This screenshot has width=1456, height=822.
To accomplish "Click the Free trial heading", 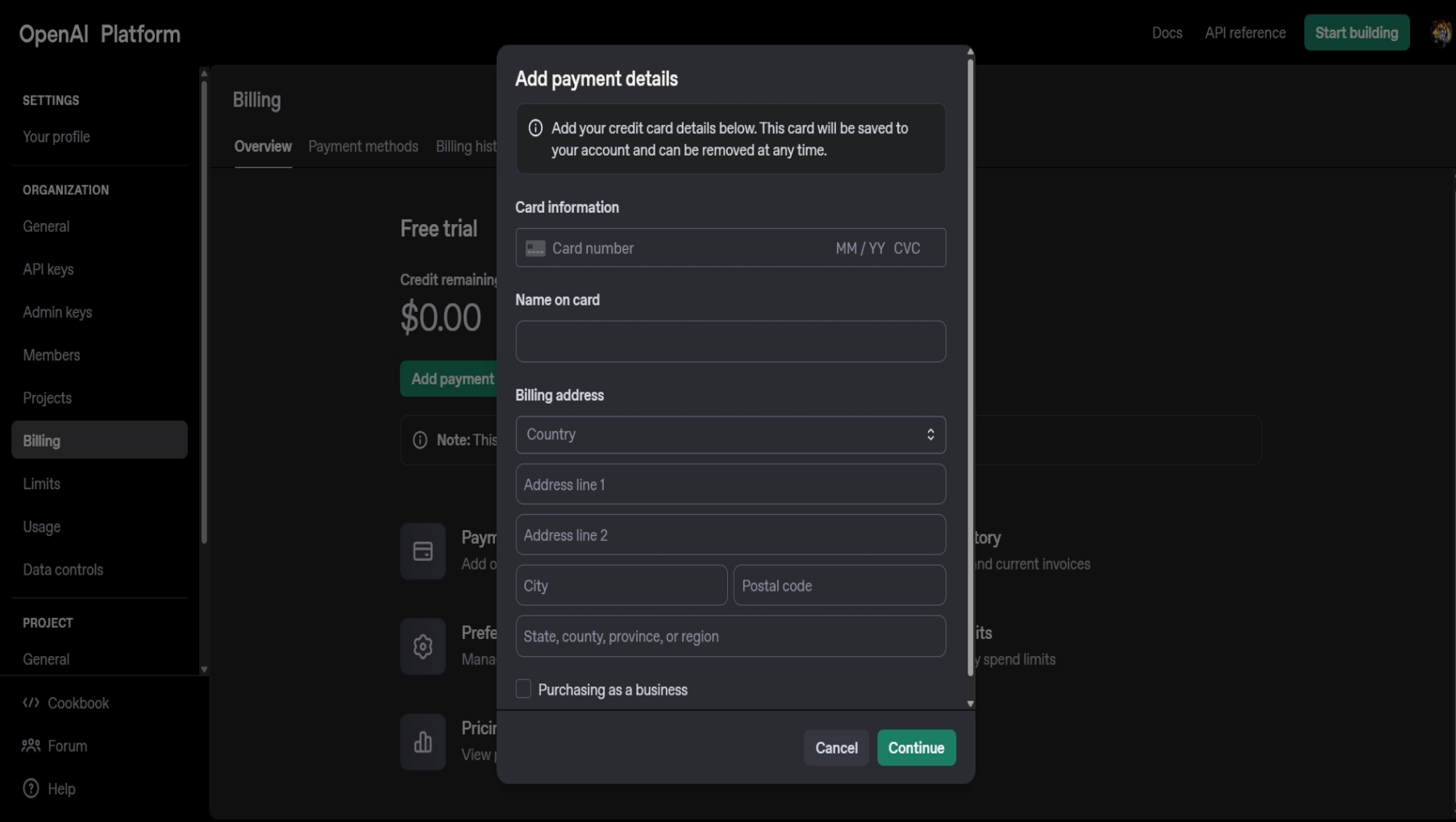I will [439, 229].
